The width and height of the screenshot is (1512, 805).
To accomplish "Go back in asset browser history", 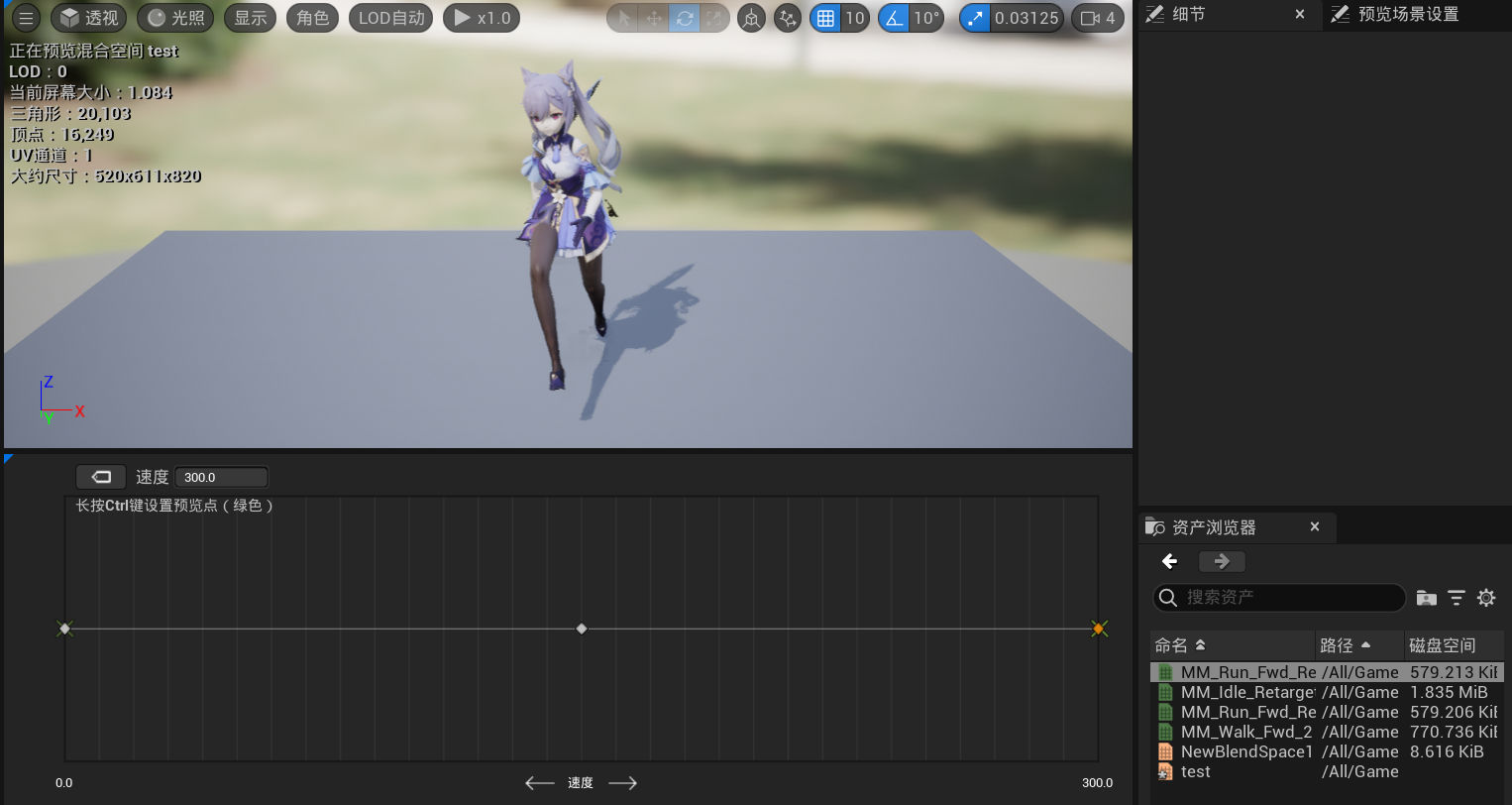I will pyautogui.click(x=1170, y=561).
